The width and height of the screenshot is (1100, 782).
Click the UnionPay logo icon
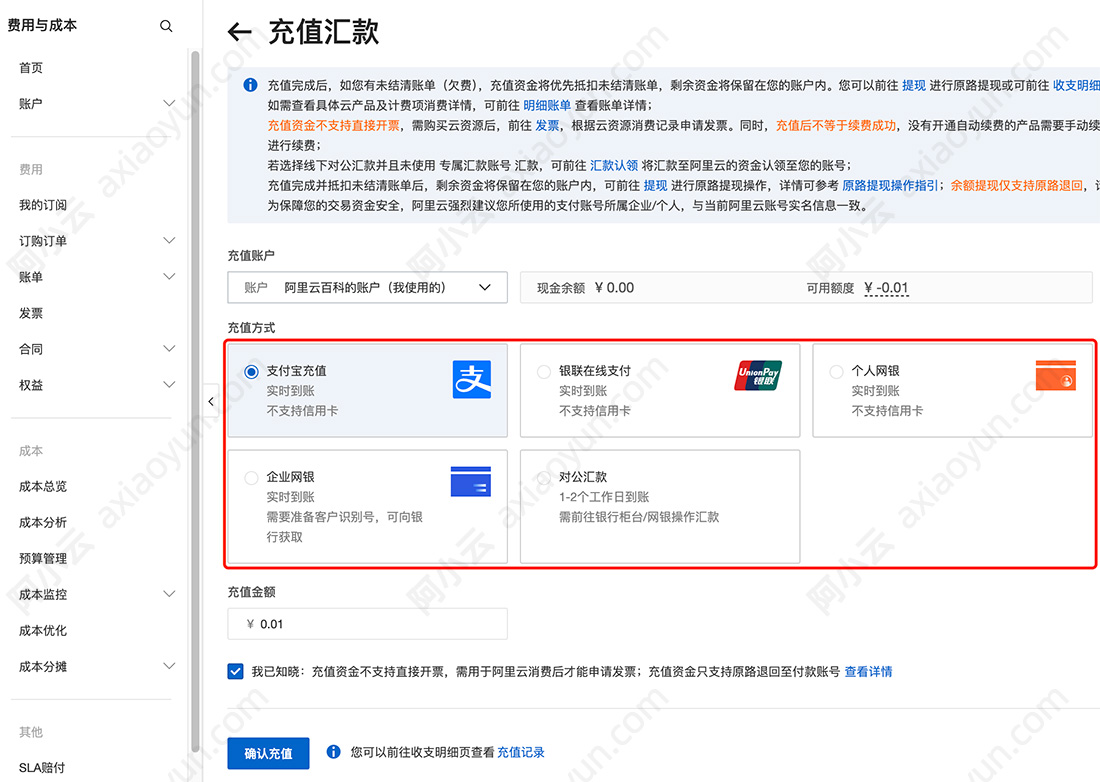coord(759,375)
